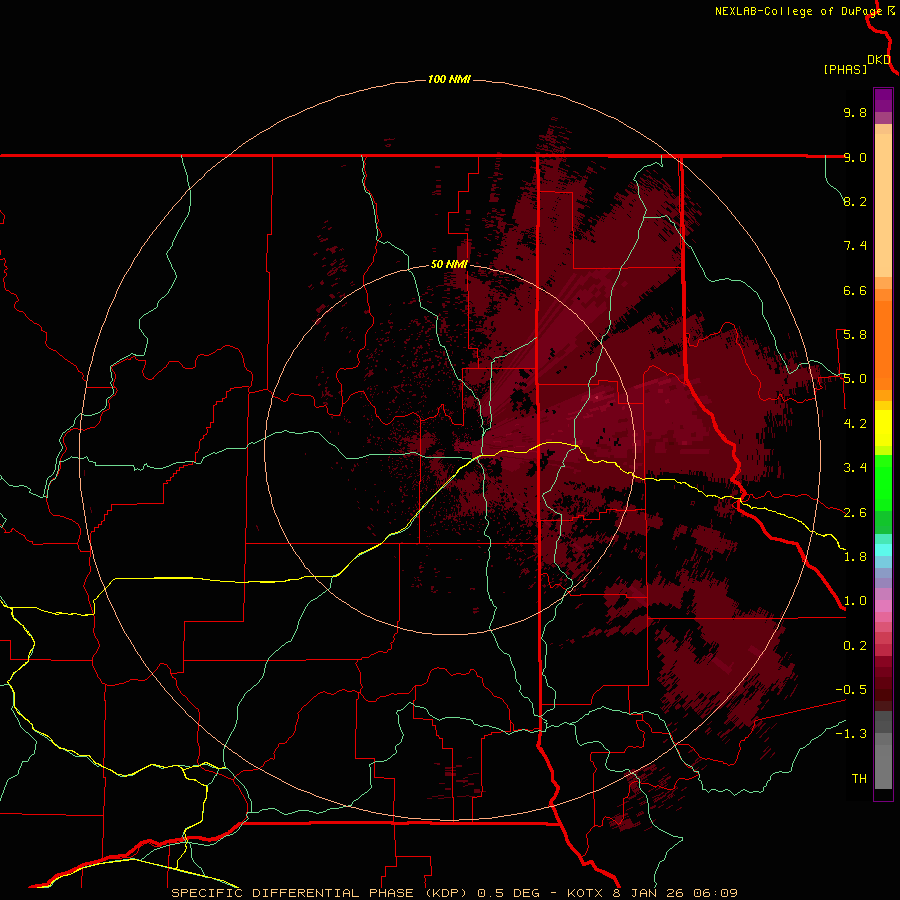
Task: Click the -0.5 value on the color scale
Action: point(851,690)
